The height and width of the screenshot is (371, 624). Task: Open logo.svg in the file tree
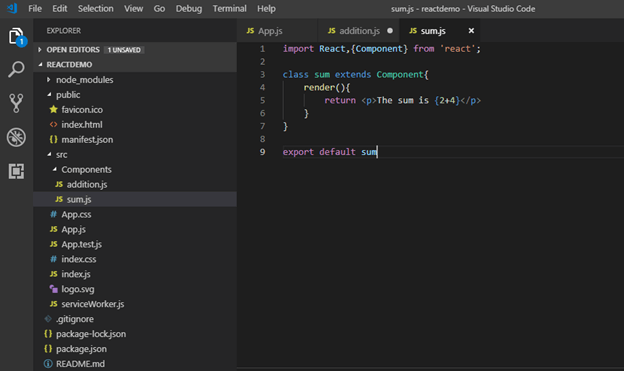(78, 289)
